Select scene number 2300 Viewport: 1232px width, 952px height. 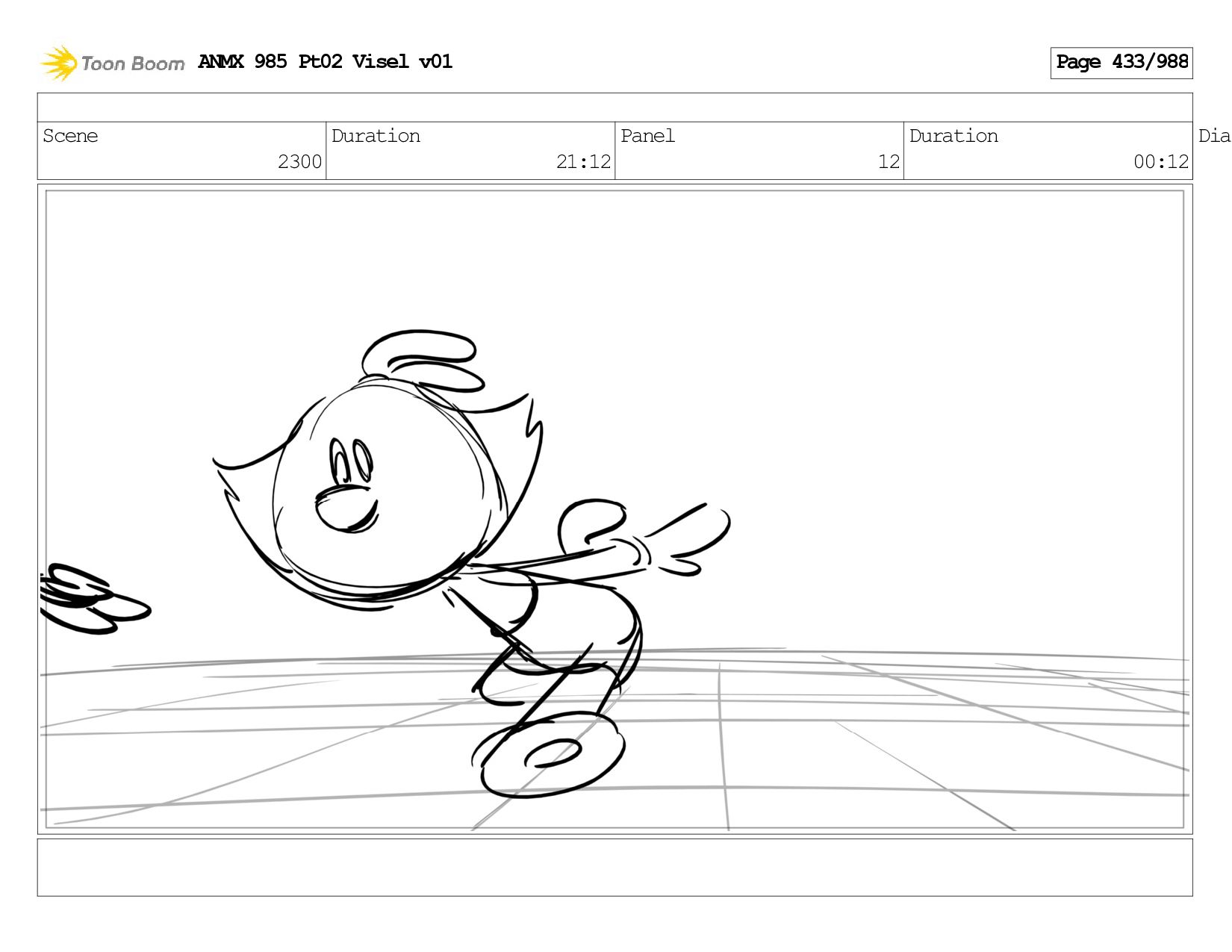[x=299, y=162]
